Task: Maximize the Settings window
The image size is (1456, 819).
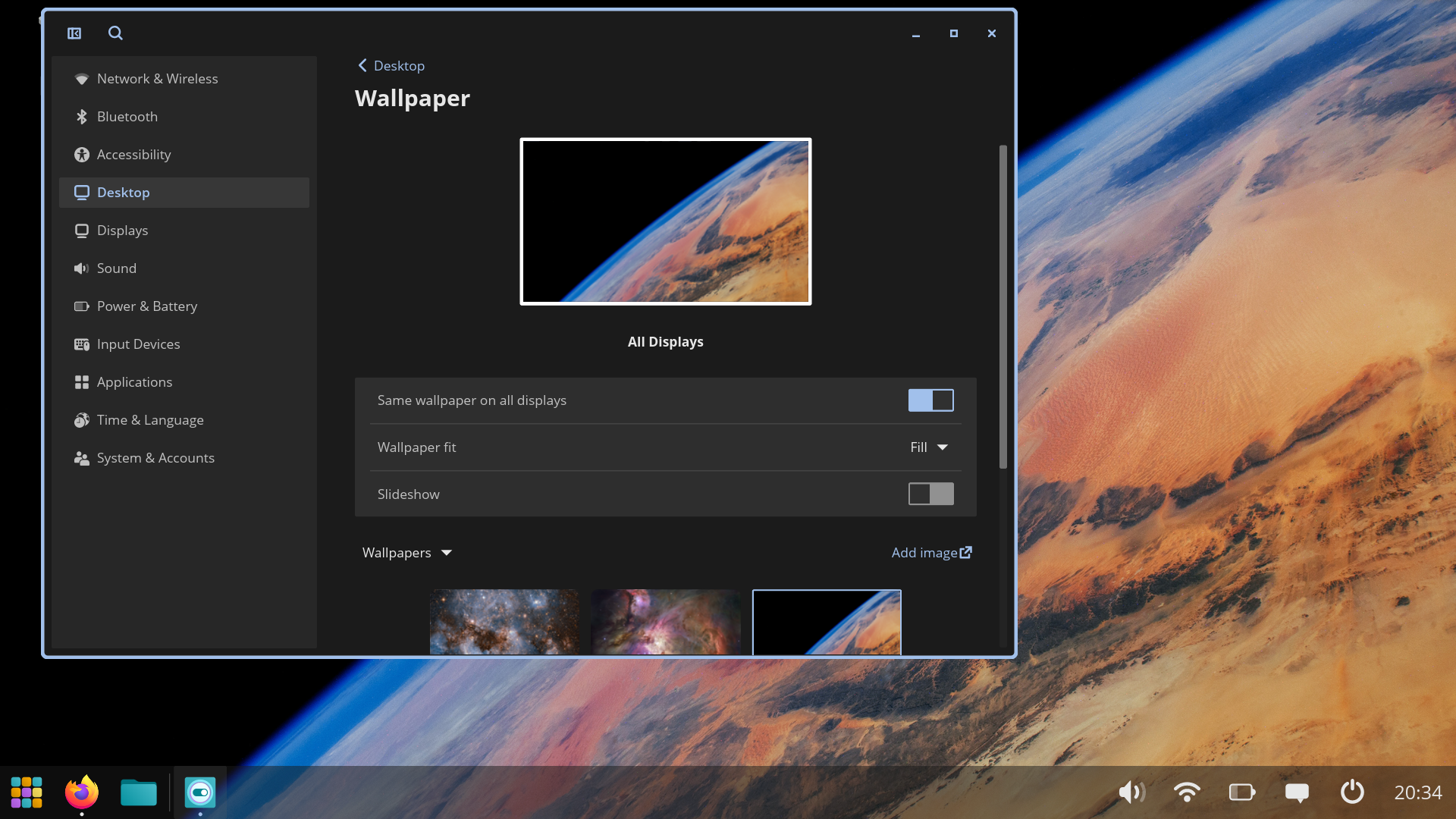Action: point(954,33)
